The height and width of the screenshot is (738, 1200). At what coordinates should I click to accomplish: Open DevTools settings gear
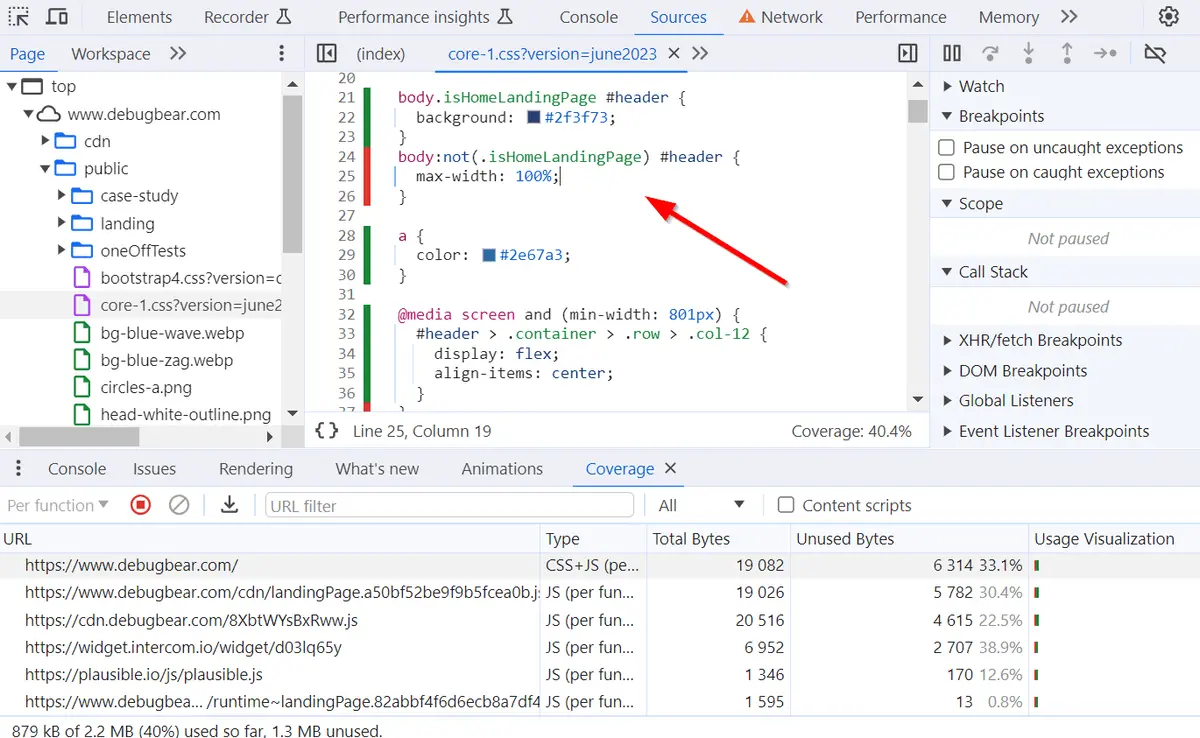(x=1168, y=17)
